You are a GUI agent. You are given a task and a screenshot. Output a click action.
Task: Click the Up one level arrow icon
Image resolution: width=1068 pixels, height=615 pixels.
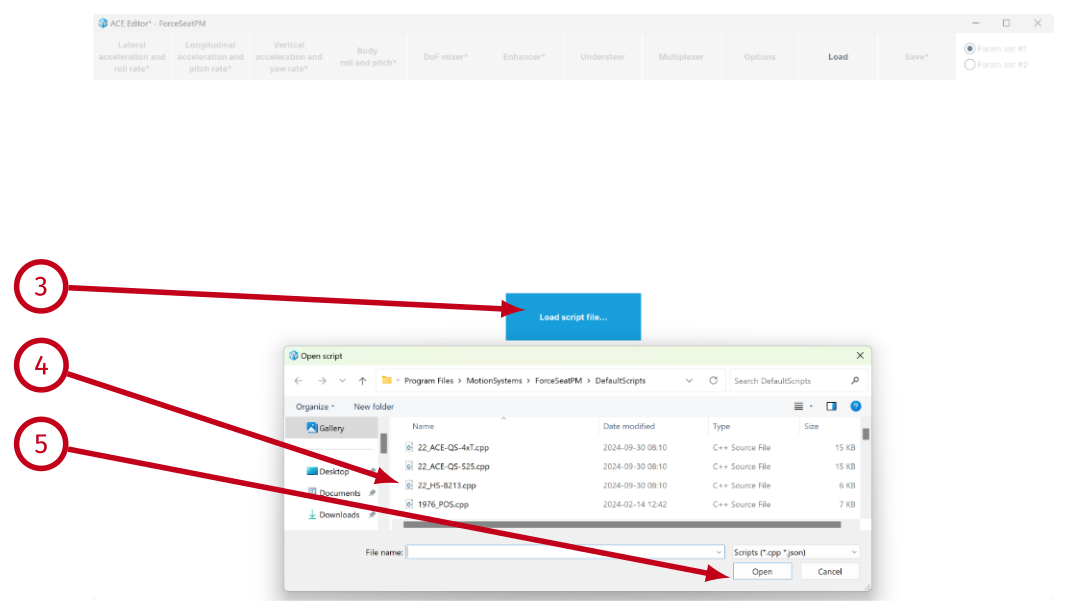point(362,381)
